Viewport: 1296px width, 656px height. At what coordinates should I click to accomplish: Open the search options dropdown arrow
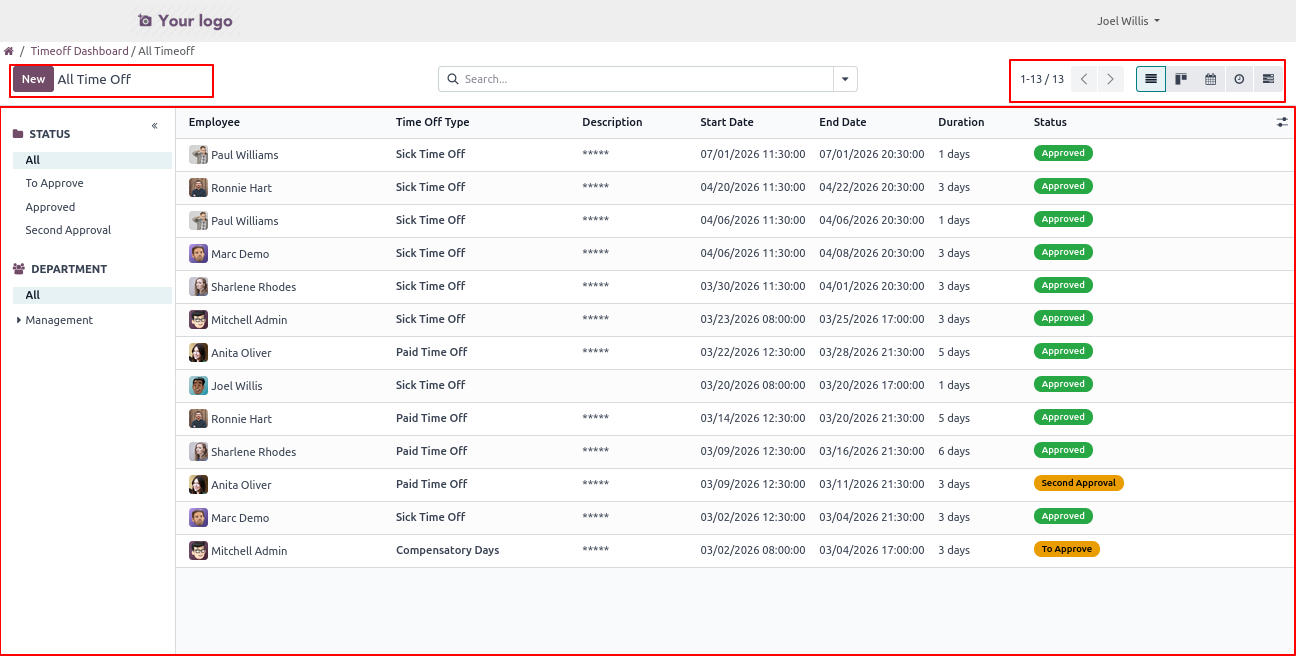(845, 79)
